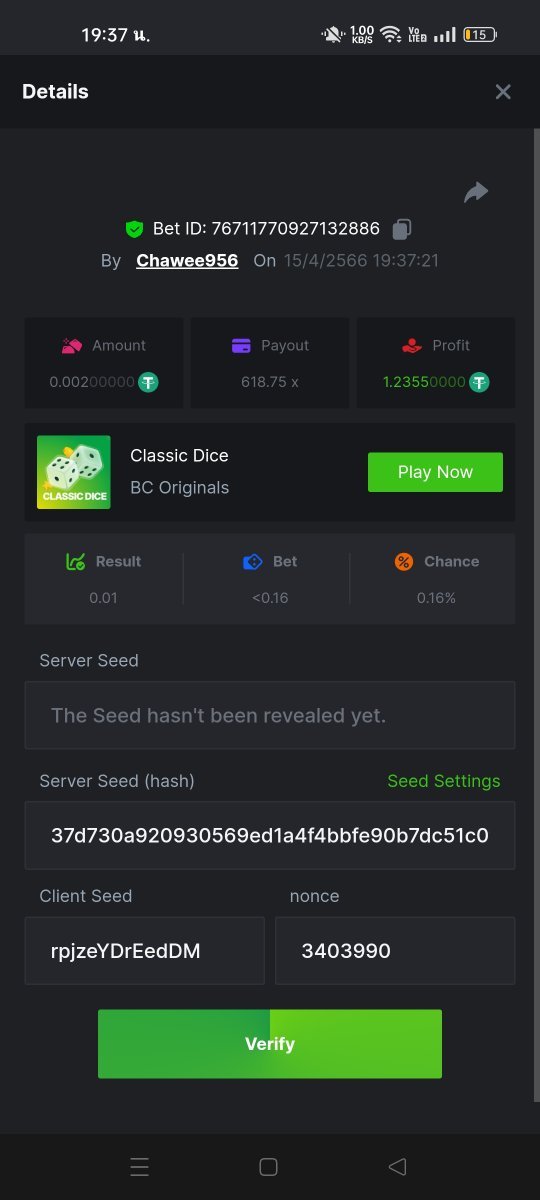Click the Verify button
Viewport: 540px width, 1200px height.
click(270, 1044)
